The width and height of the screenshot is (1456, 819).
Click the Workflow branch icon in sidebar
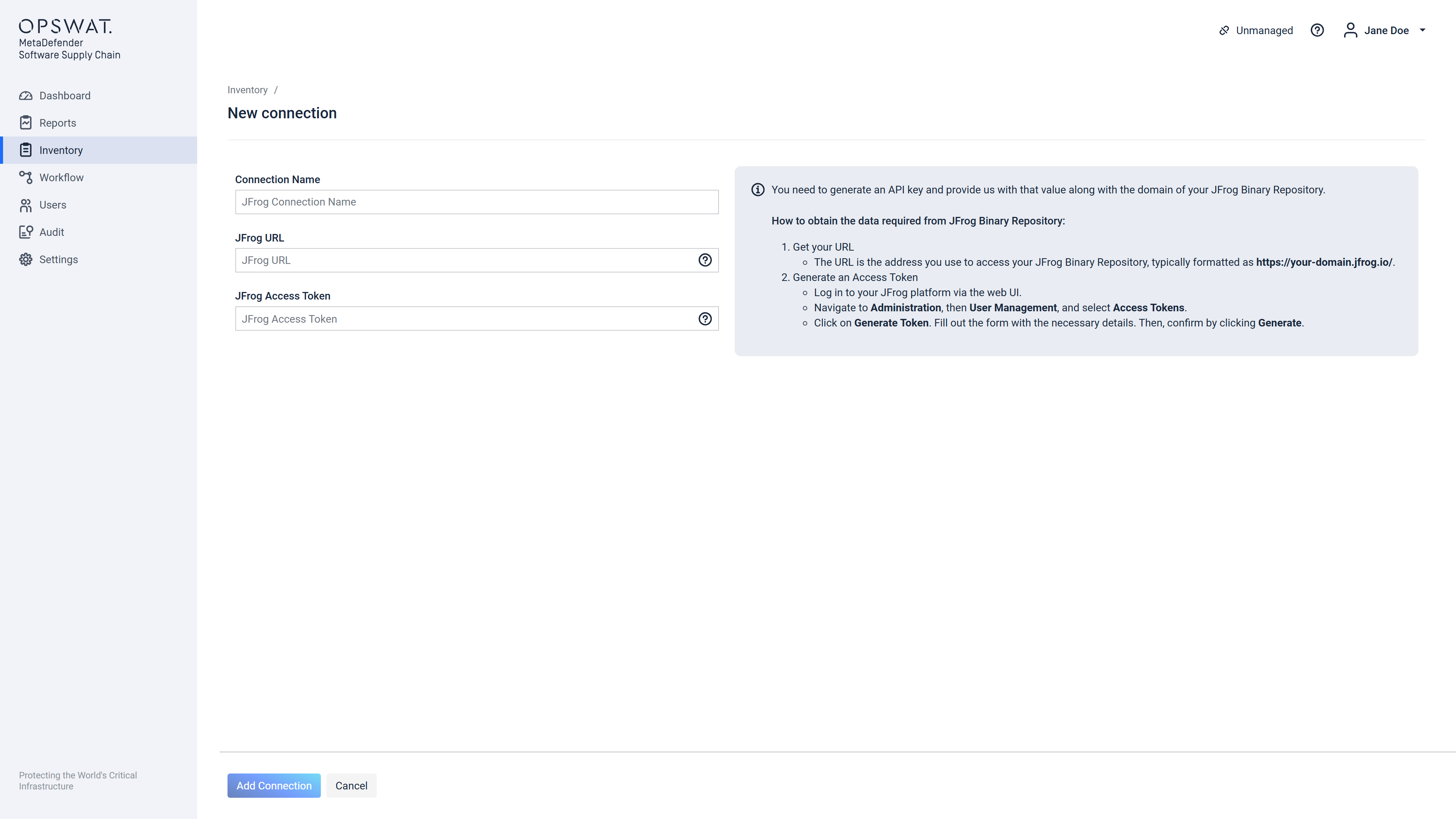click(25, 177)
